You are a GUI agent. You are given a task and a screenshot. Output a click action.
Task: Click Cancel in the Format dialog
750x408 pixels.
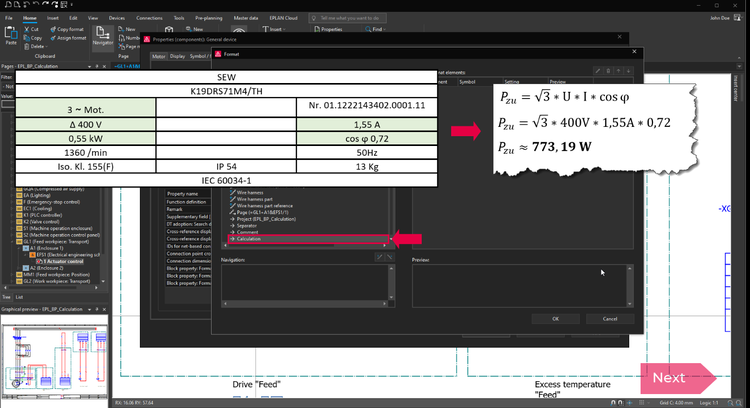609,318
